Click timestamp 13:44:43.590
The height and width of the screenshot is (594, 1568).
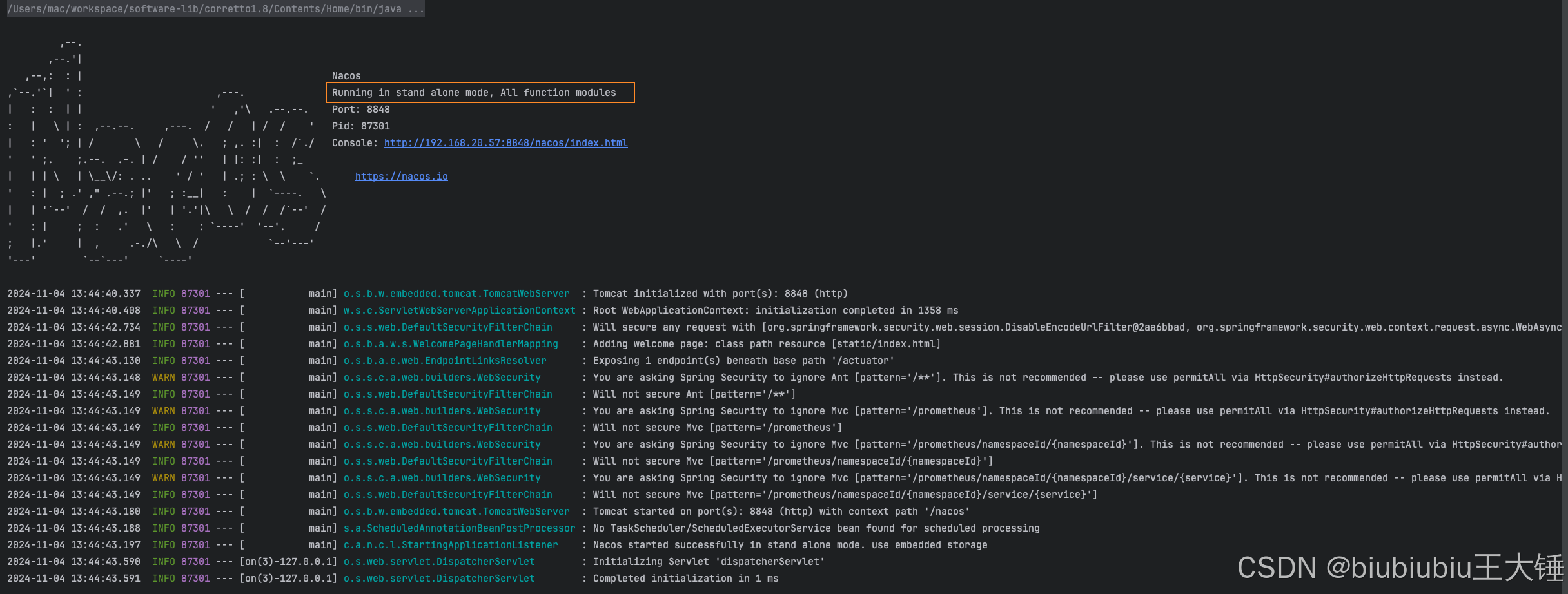(x=106, y=562)
